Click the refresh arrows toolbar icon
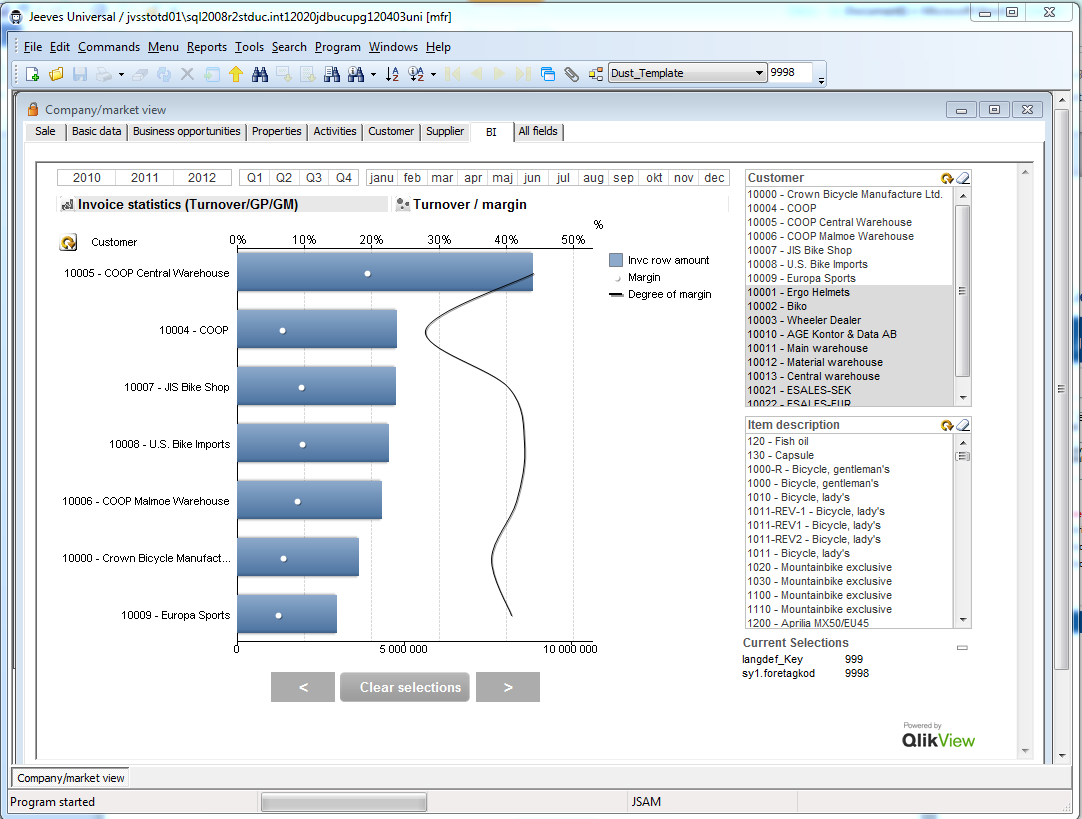This screenshot has width=1082, height=819. [x=164, y=74]
